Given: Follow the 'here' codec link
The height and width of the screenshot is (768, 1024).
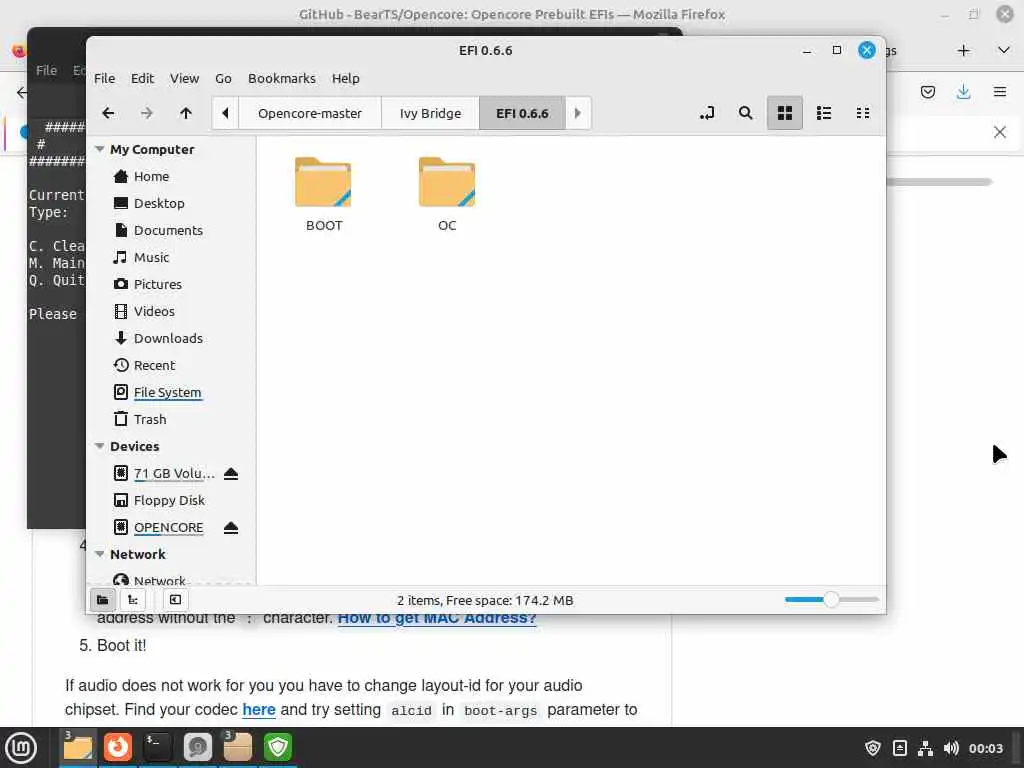Looking at the screenshot, I should click(259, 709).
